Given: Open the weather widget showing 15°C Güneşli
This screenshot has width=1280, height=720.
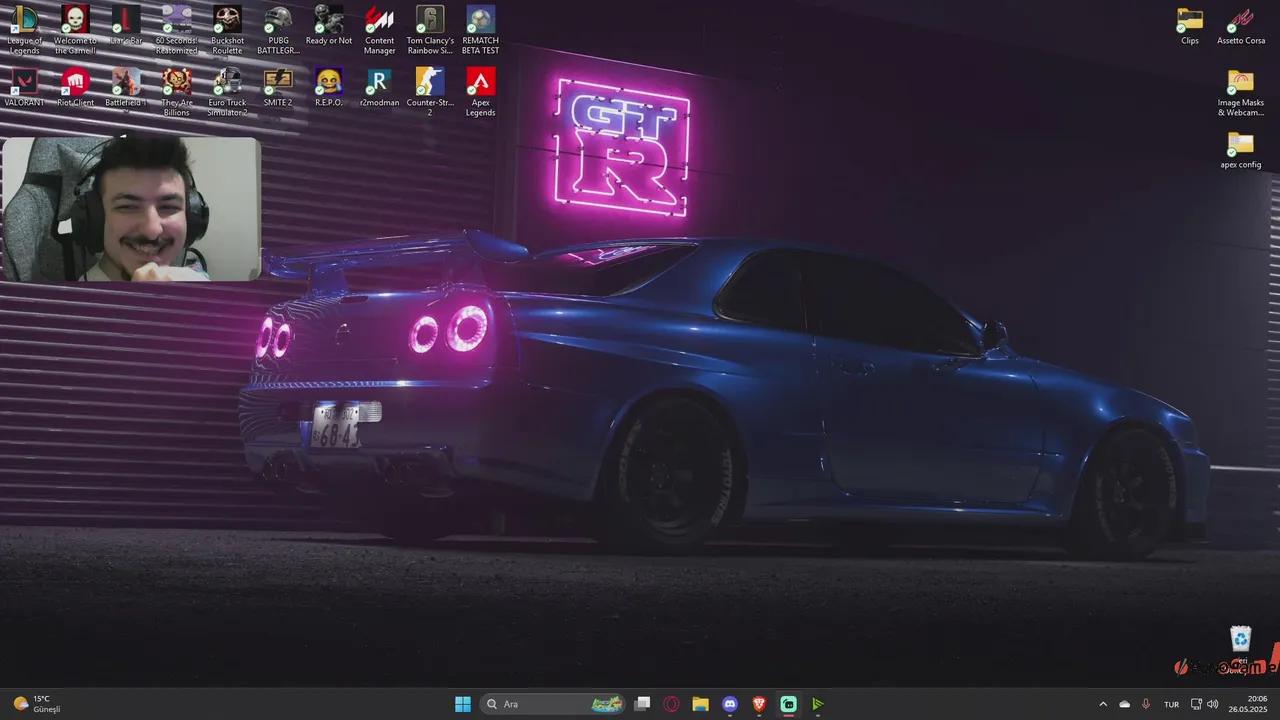Looking at the screenshot, I should pyautogui.click(x=37, y=704).
